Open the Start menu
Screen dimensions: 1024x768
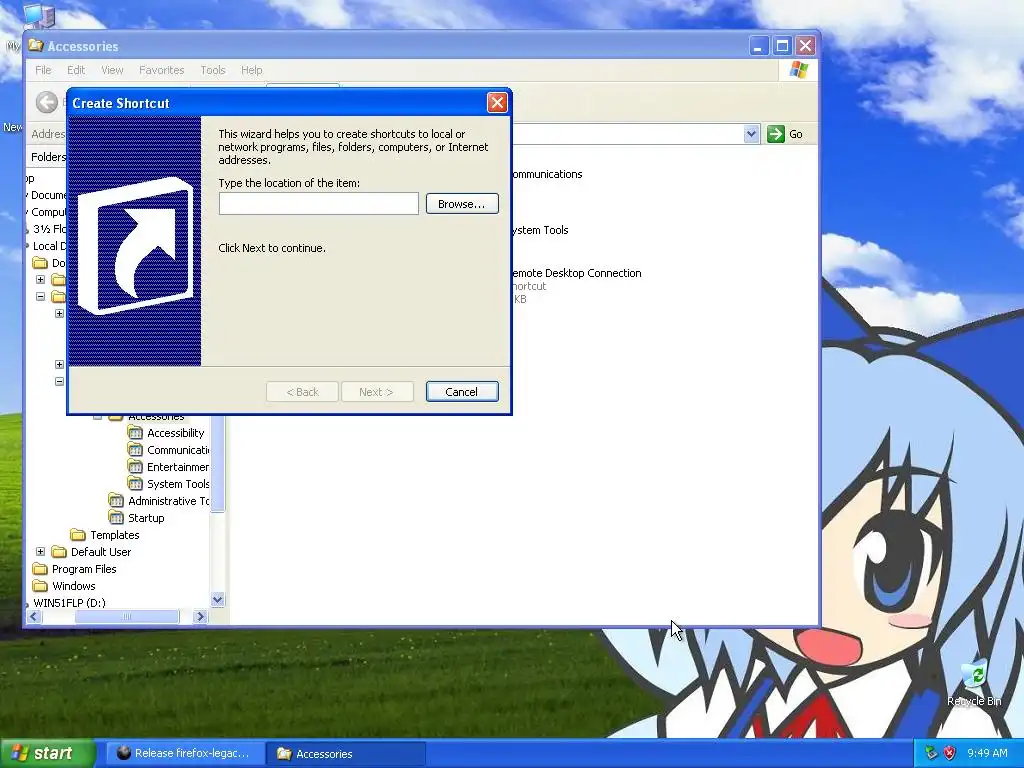point(47,753)
